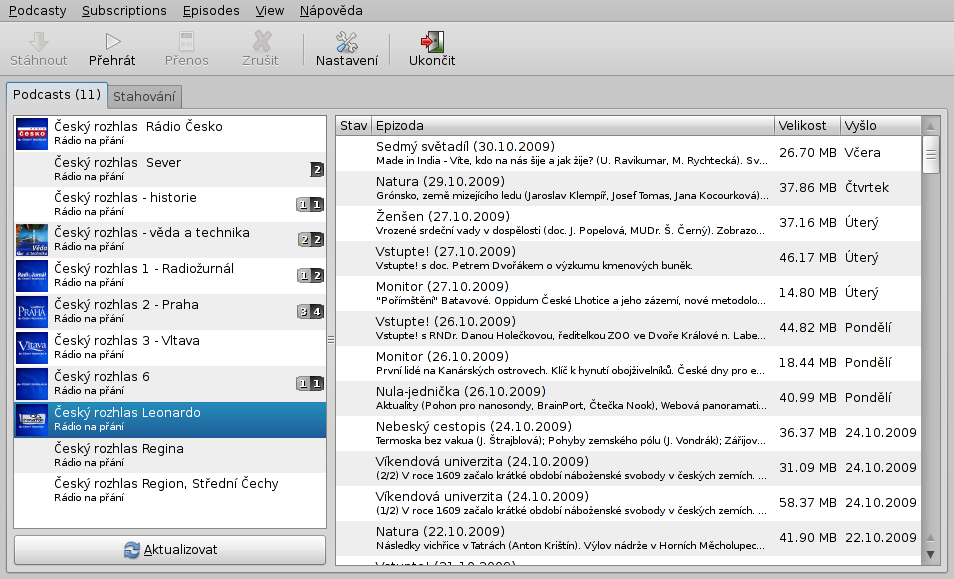Click the count badge on Český rozhlas Sever

(x=316, y=170)
